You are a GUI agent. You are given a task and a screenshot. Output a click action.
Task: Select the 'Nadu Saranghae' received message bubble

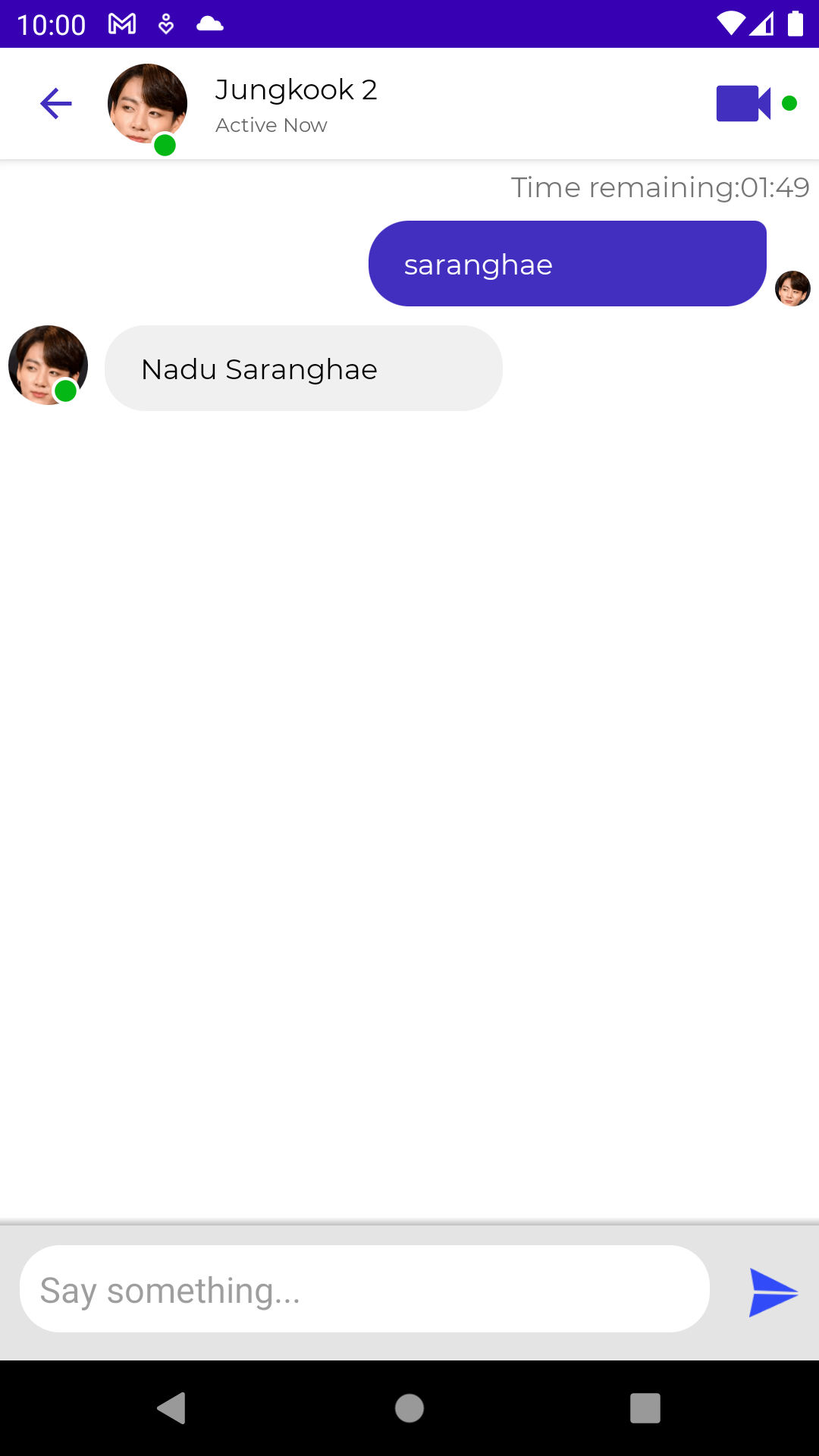303,369
